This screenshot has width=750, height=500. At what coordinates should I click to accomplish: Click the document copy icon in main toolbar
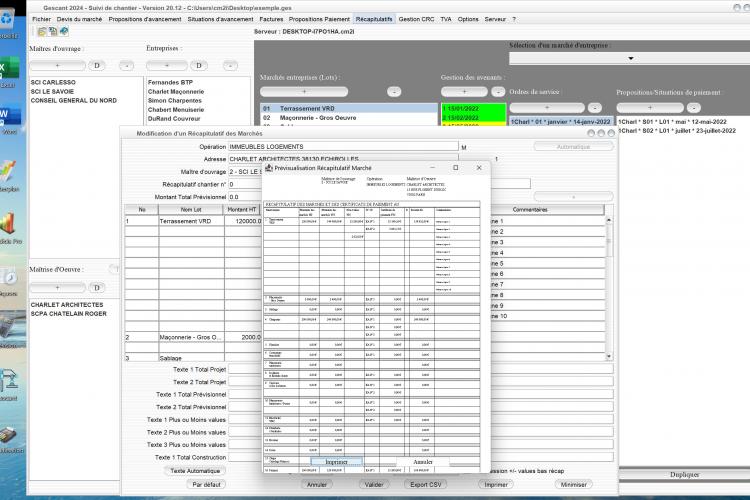coord(53,32)
